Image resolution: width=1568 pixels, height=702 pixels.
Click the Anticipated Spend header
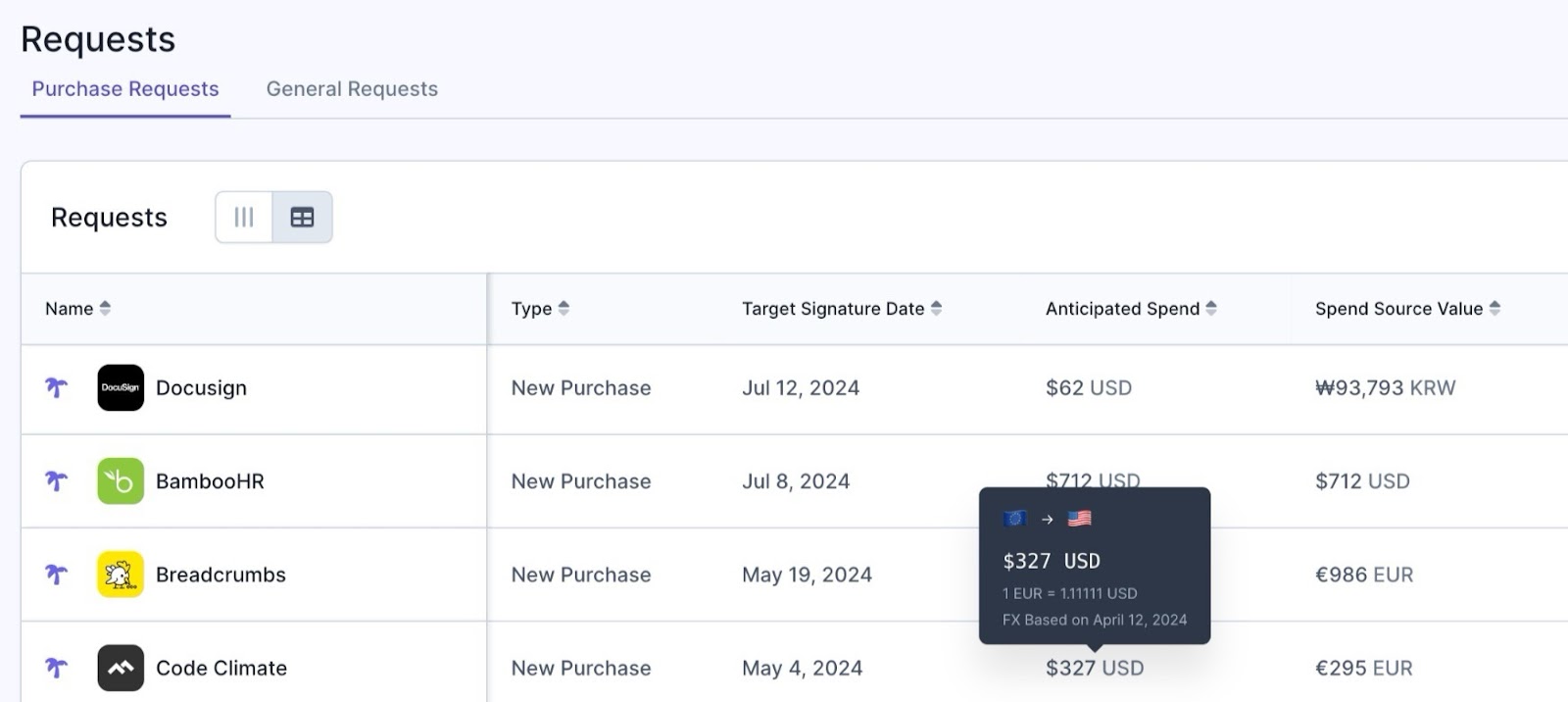click(1122, 309)
